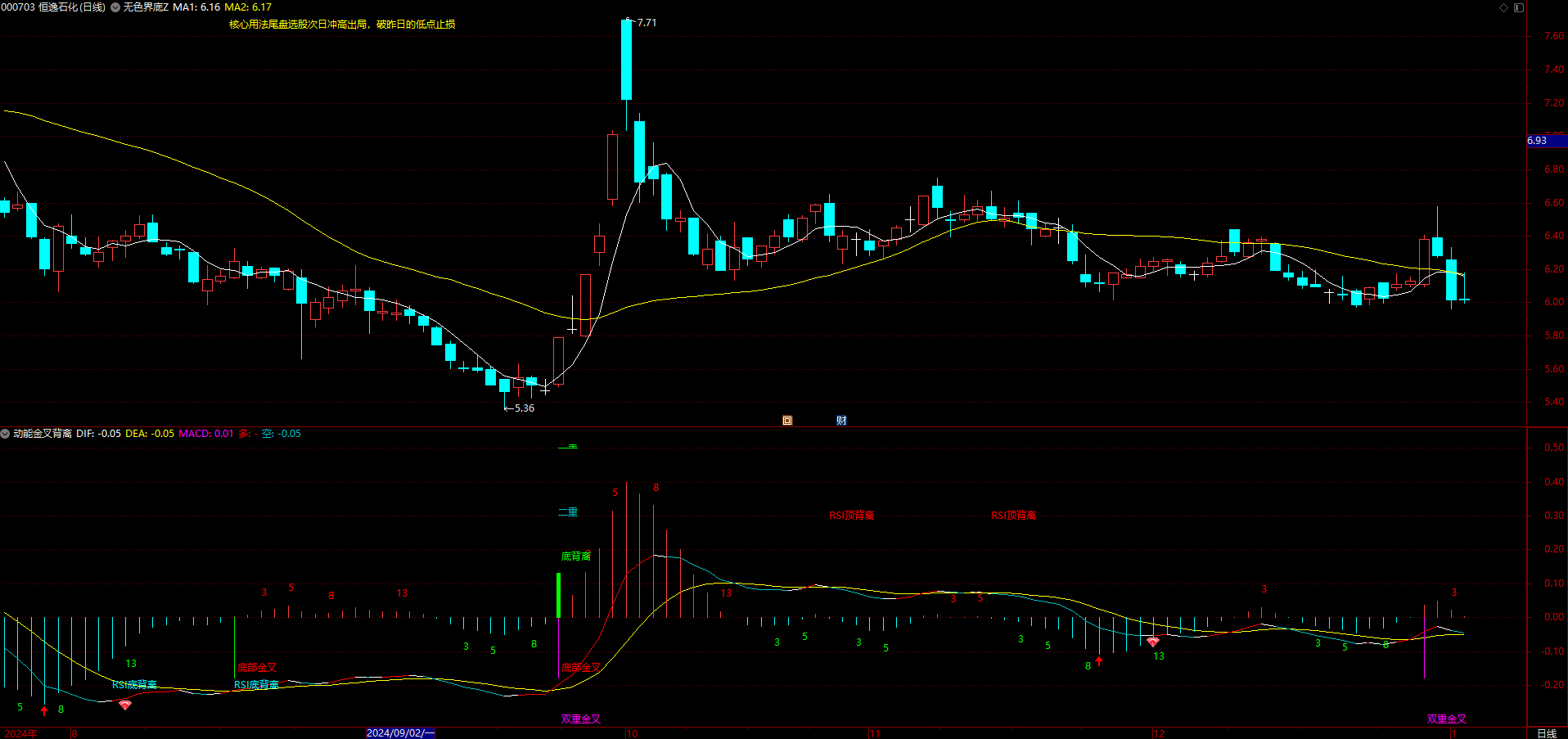Image resolution: width=1568 pixels, height=739 pixels.
Task: Expand the 动能金叉背离 indicator dropdown
Action: (x=5, y=434)
